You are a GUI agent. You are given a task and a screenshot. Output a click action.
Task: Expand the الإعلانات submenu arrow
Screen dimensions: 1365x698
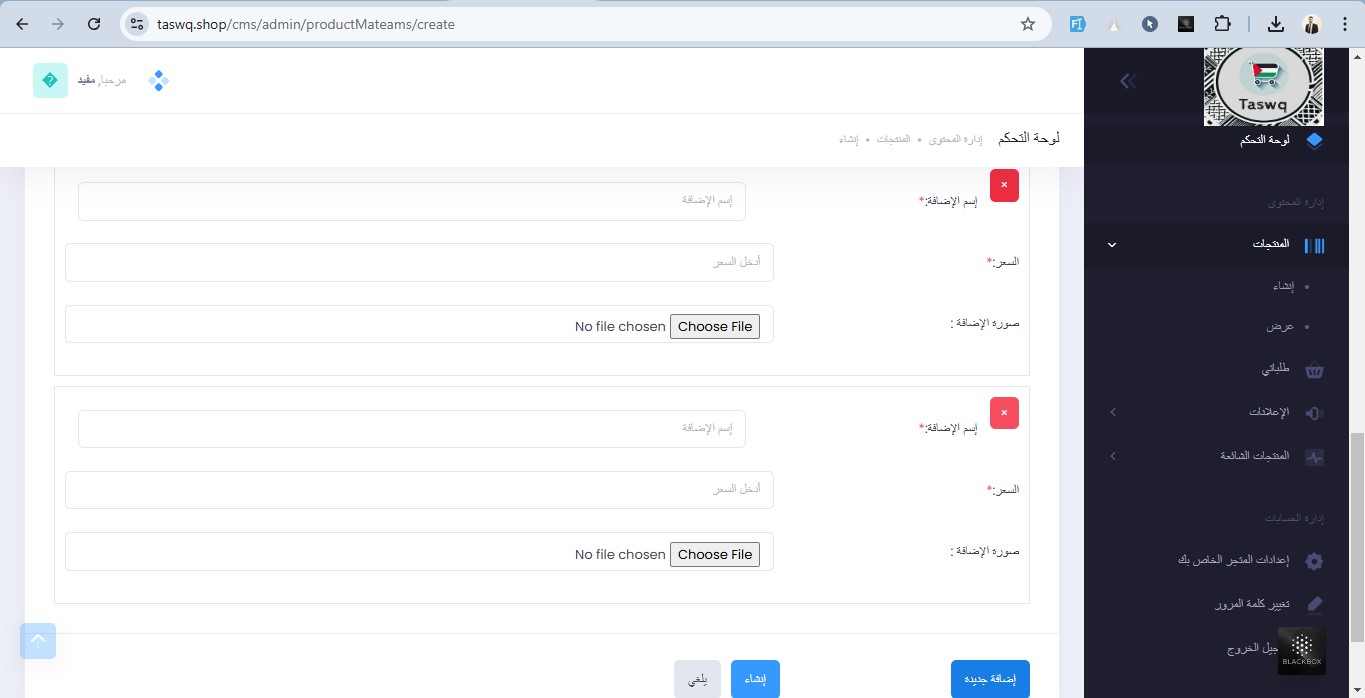coord(1112,413)
